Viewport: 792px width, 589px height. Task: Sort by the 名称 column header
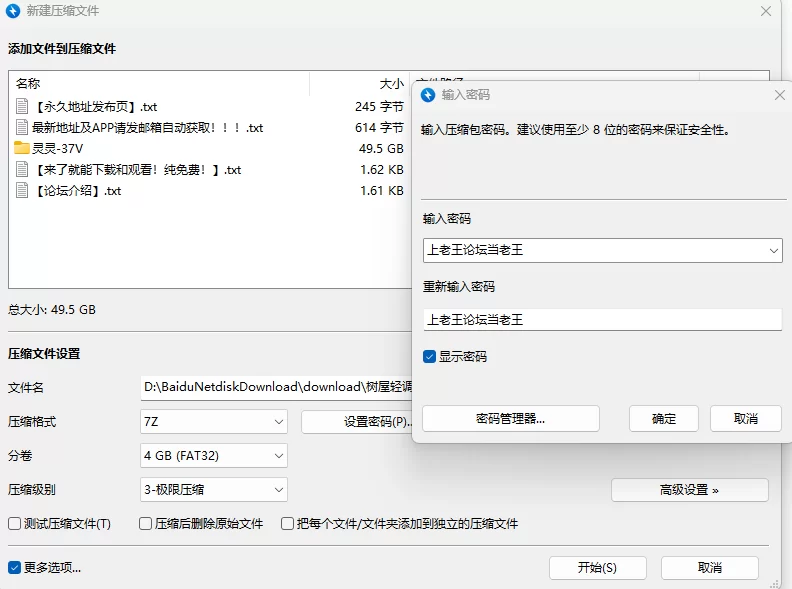pos(28,83)
